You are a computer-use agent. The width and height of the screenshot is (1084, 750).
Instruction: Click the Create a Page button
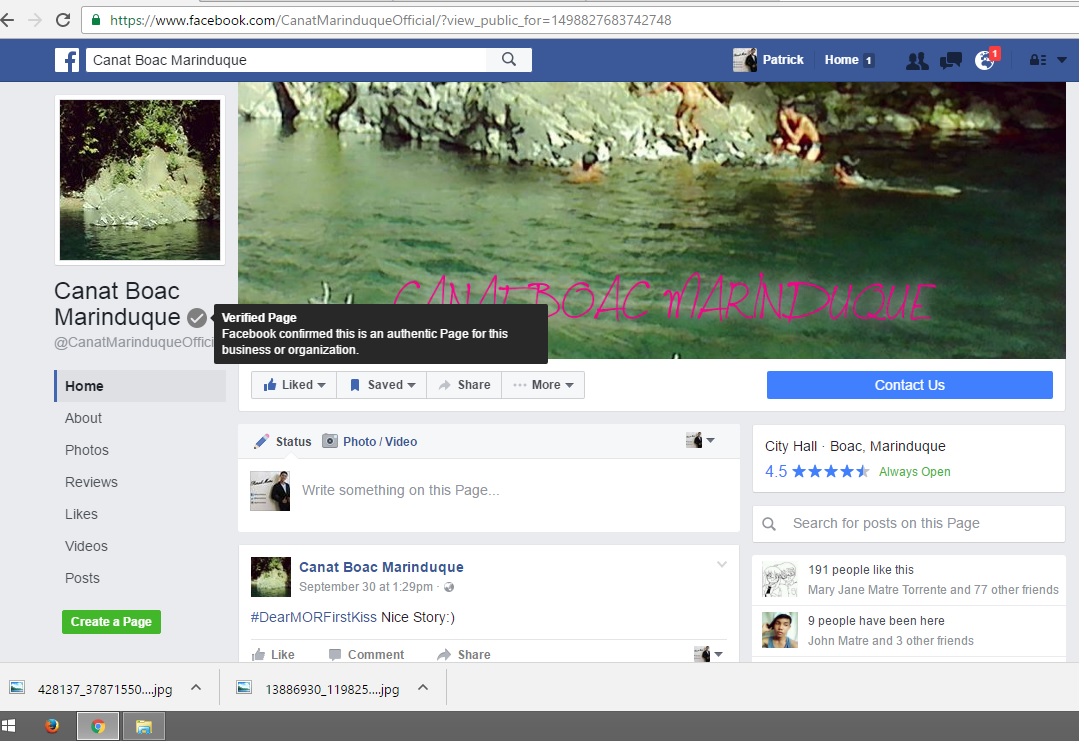[111, 621]
